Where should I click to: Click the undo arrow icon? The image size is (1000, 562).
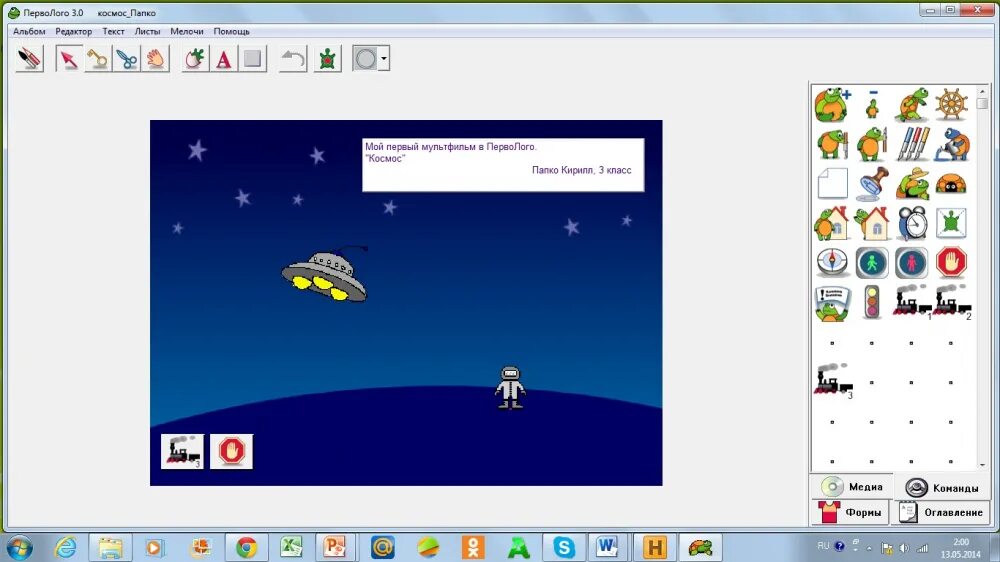click(293, 59)
